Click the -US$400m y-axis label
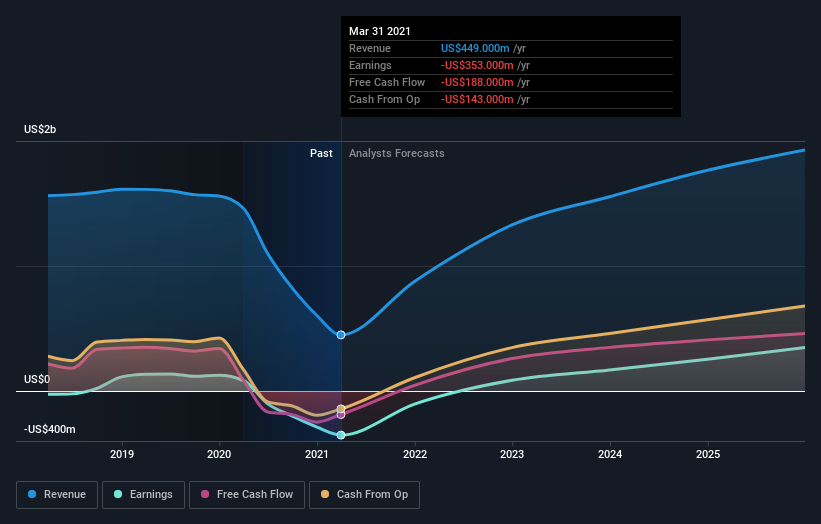 49,429
